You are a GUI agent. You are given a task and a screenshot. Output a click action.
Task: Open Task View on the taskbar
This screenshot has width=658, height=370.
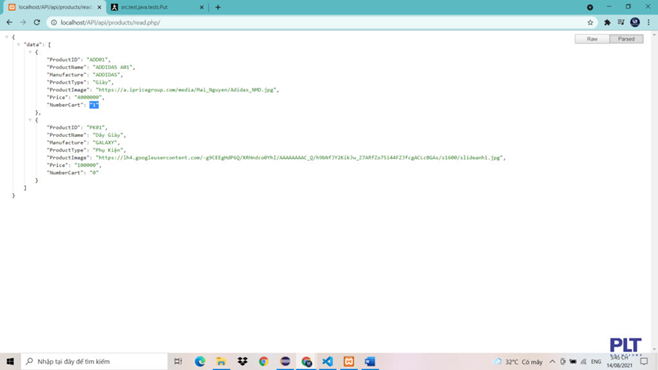[x=178, y=361]
